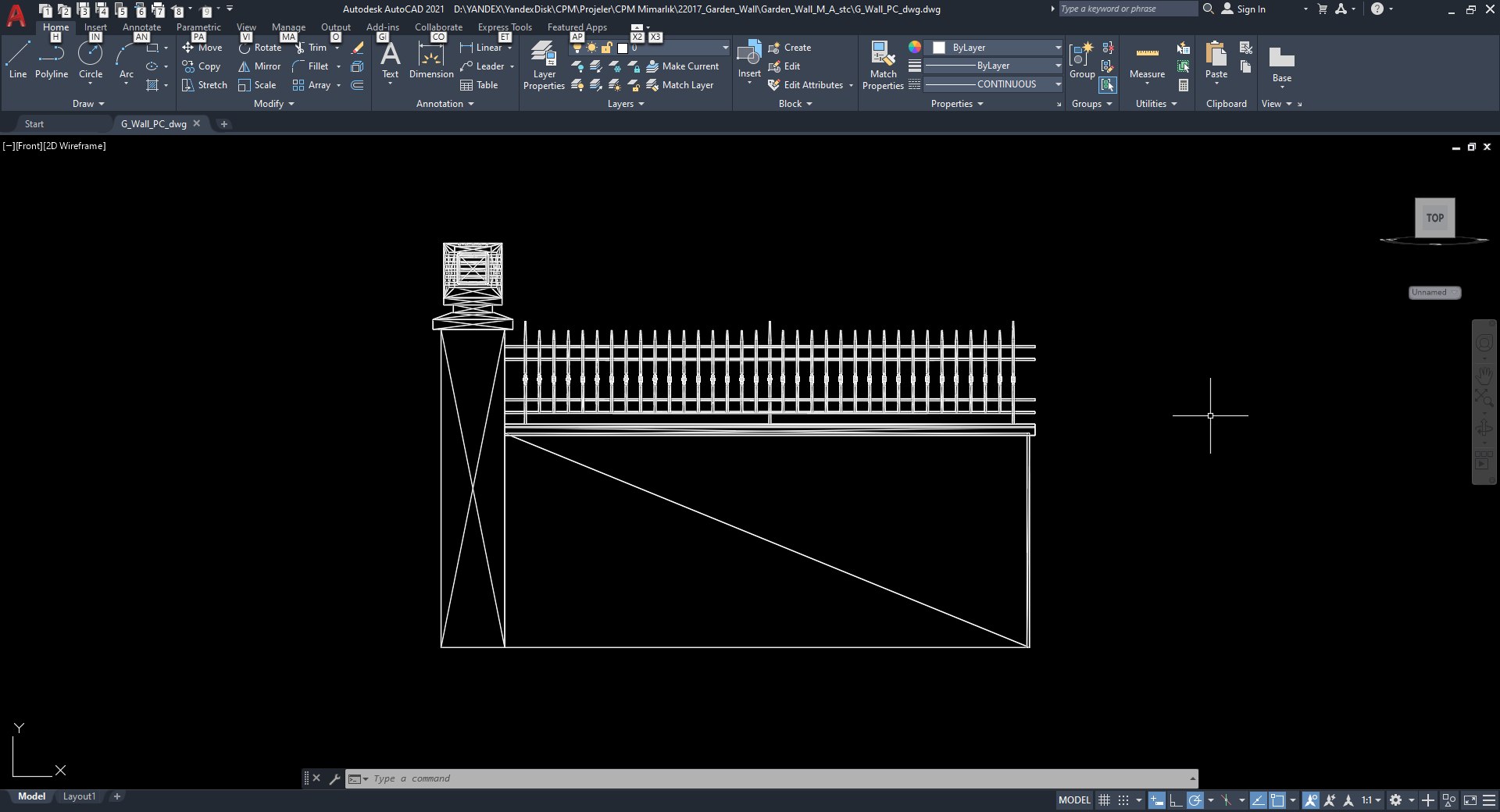Screen dimensions: 1500x812
Task: Toggle annotation object visibility in status bar
Action: pos(1311,800)
